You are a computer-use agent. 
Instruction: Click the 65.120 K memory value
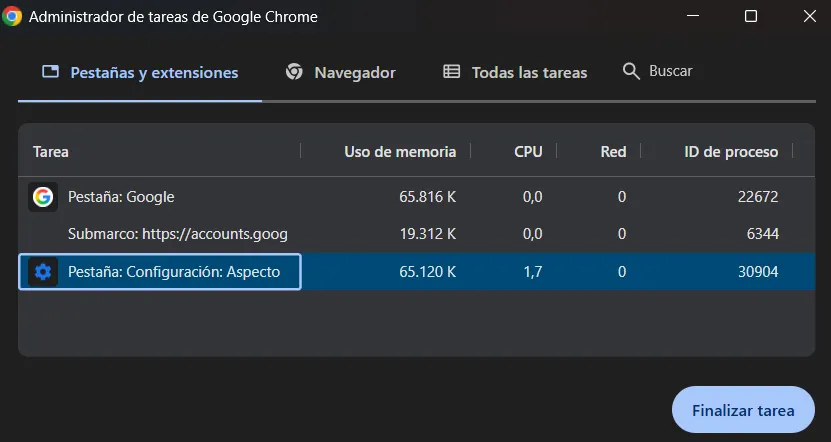(428, 272)
